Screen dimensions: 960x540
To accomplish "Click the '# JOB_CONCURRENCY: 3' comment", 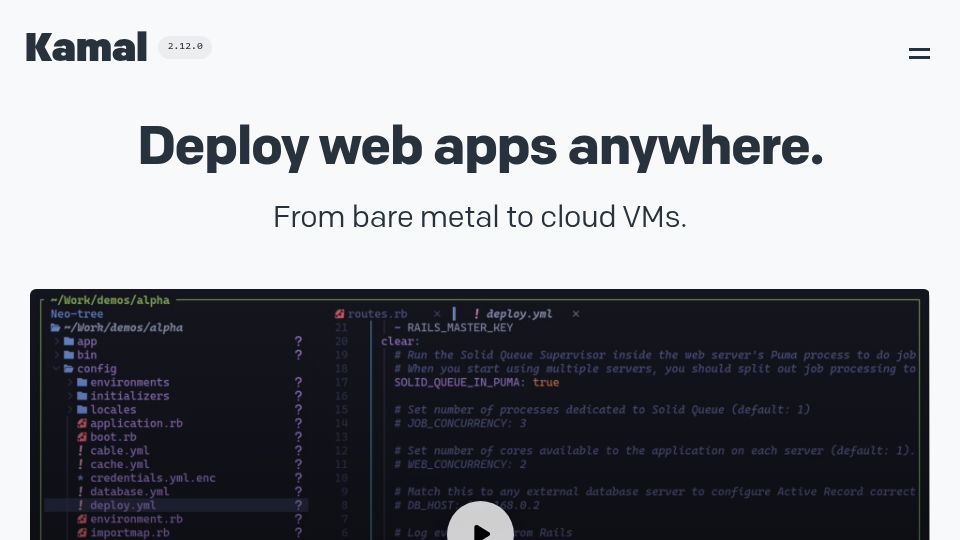I will 460,423.
